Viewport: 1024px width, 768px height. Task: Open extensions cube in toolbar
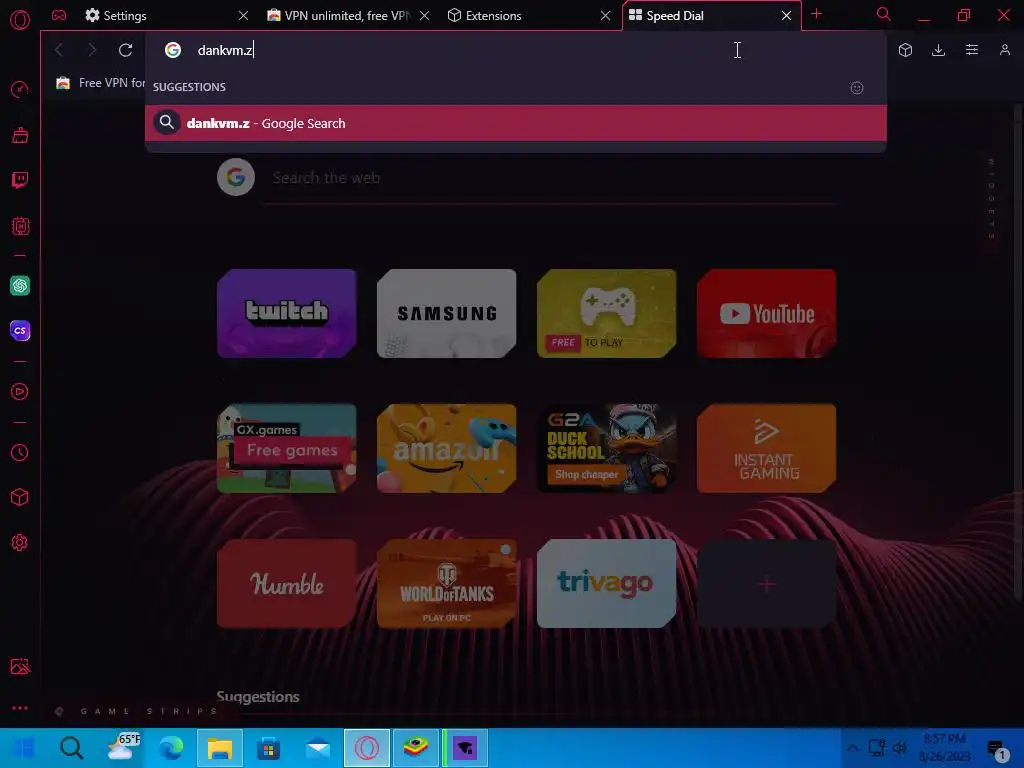coord(905,50)
